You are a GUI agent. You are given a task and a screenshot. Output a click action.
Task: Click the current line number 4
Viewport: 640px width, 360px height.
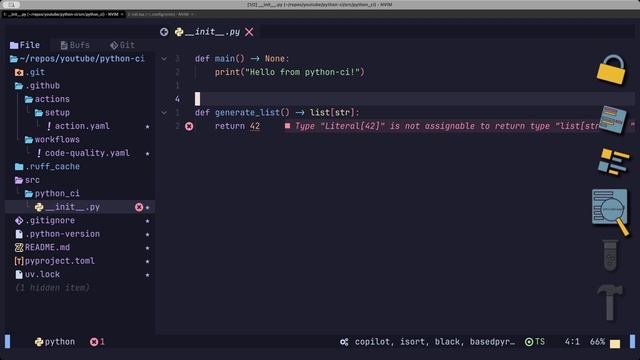pyautogui.click(x=177, y=99)
